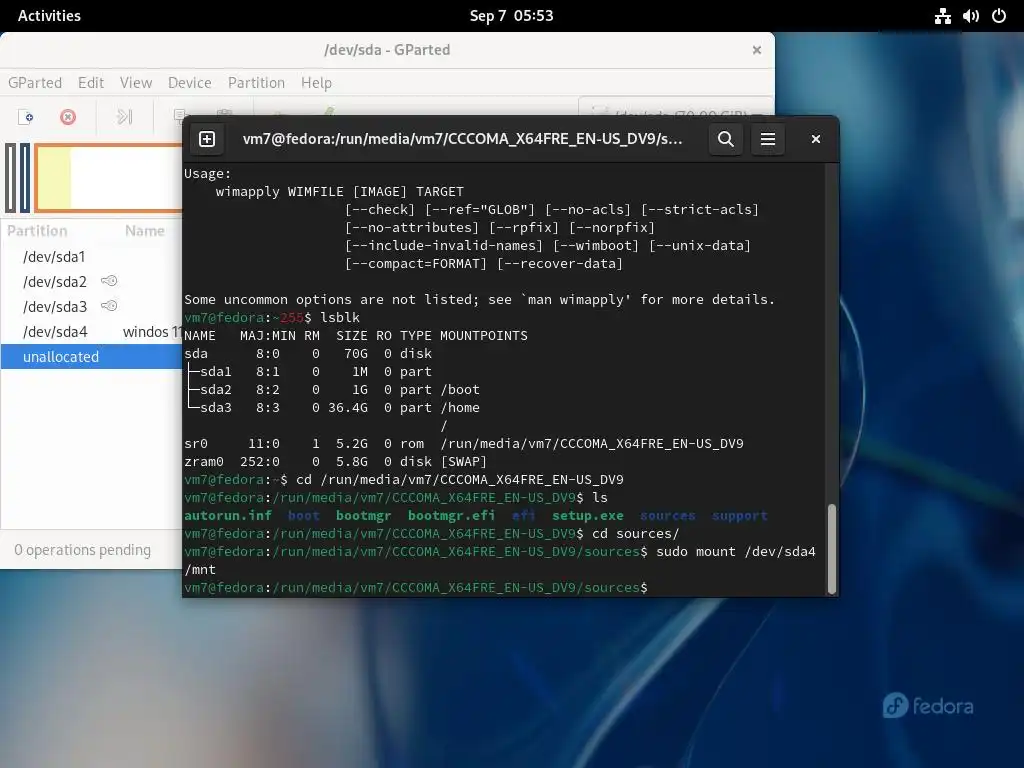1024x768 pixels.
Task: Select the /dev/sda2 partition row
Action: [x=91, y=281]
